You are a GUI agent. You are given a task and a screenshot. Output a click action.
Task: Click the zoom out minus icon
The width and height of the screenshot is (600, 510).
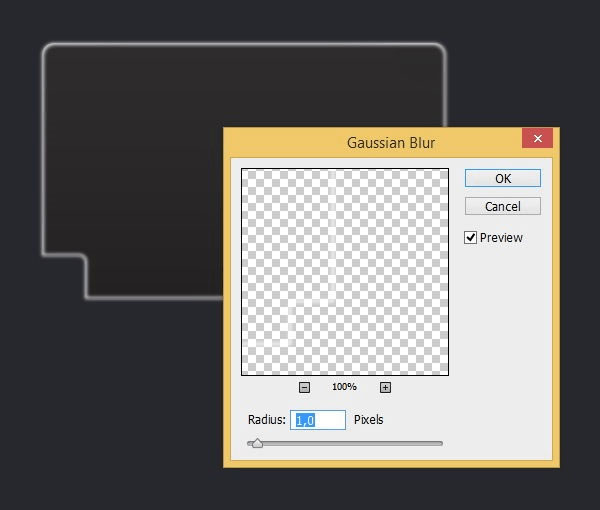tap(304, 387)
